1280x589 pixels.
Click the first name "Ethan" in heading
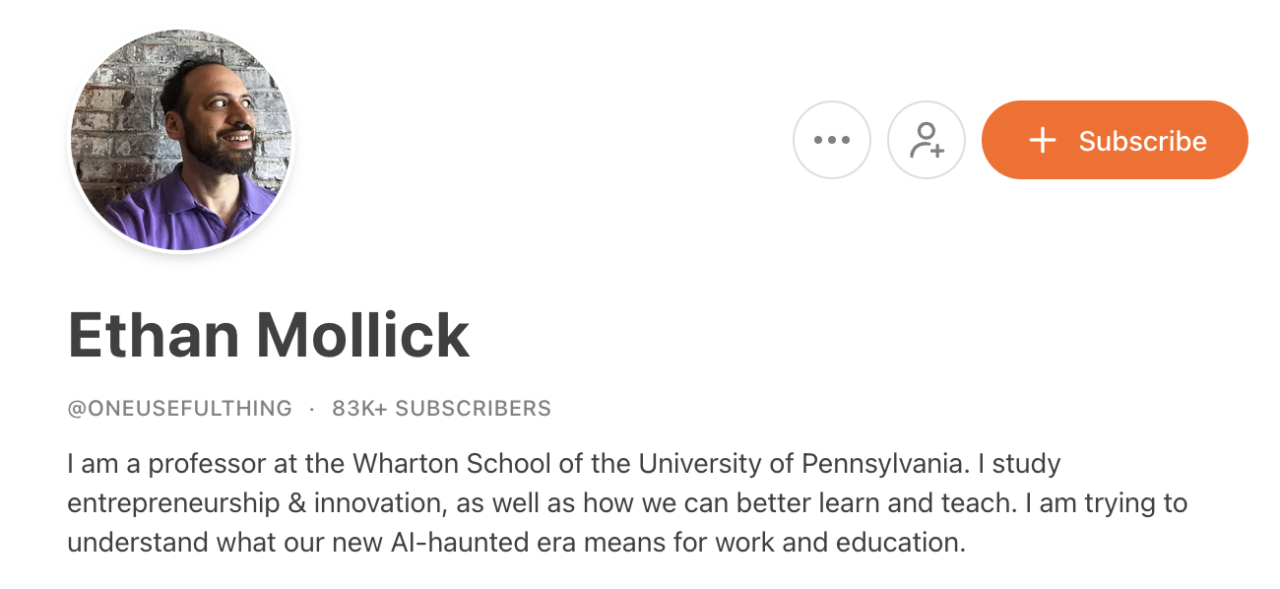[x=146, y=335]
